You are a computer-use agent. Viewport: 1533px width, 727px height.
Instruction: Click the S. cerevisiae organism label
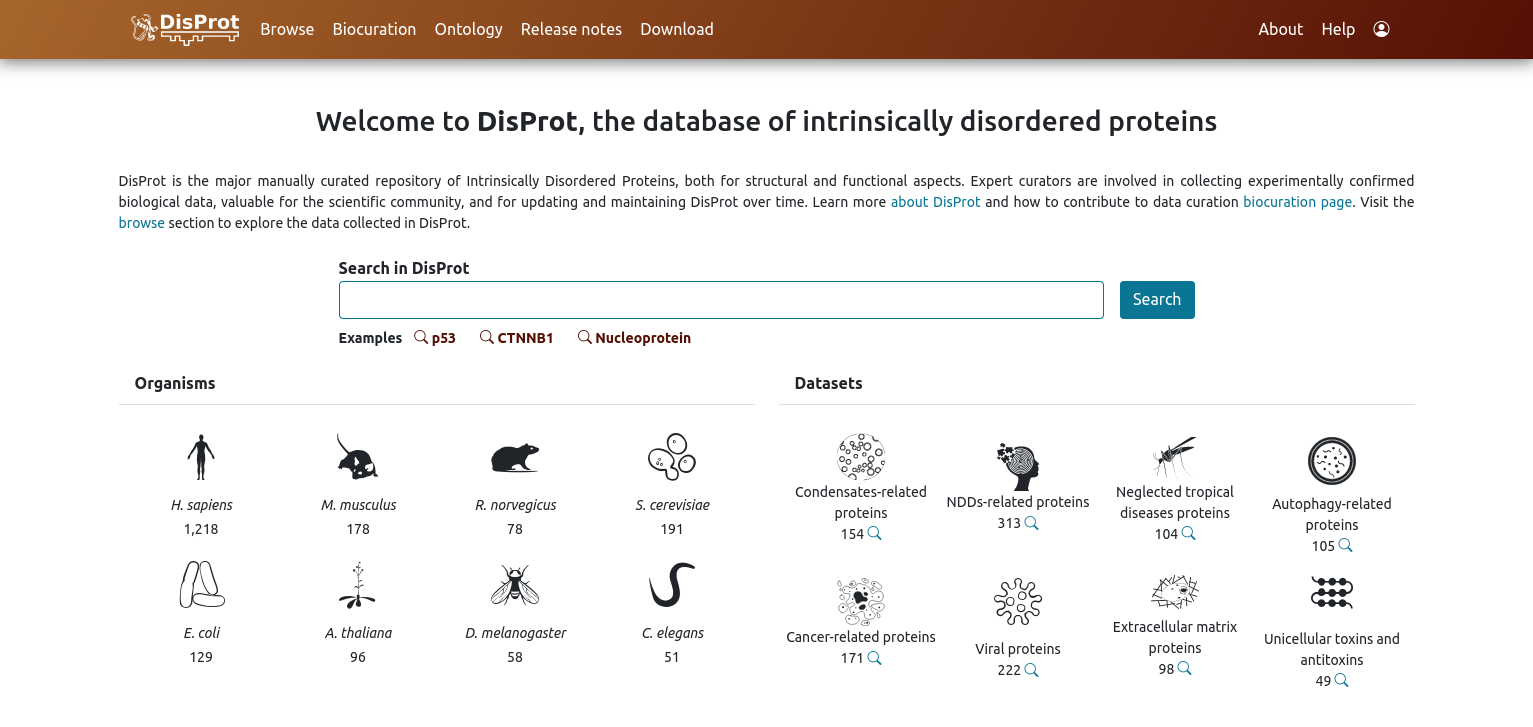click(x=672, y=505)
